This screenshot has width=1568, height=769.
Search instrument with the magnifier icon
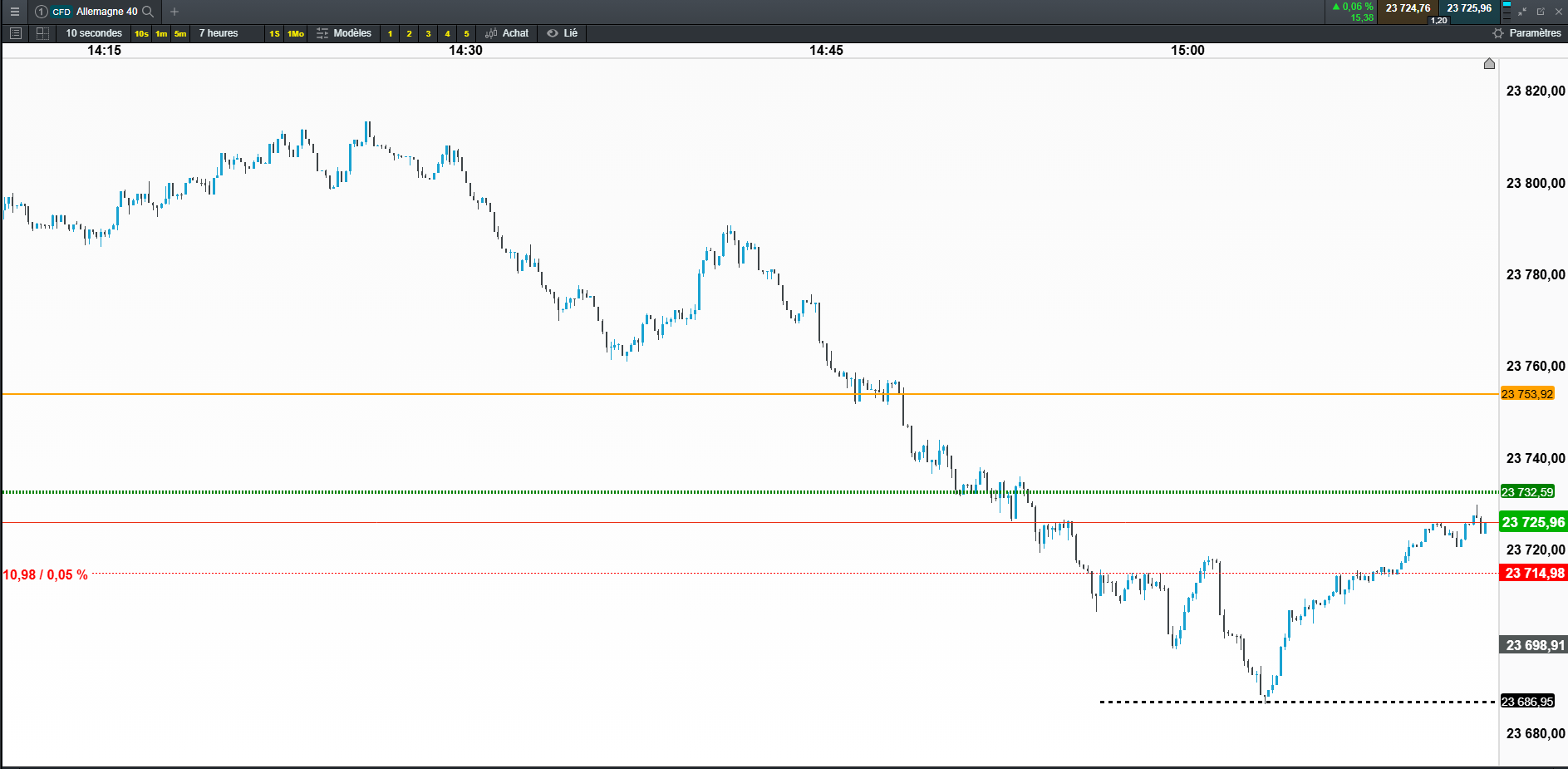click(148, 12)
